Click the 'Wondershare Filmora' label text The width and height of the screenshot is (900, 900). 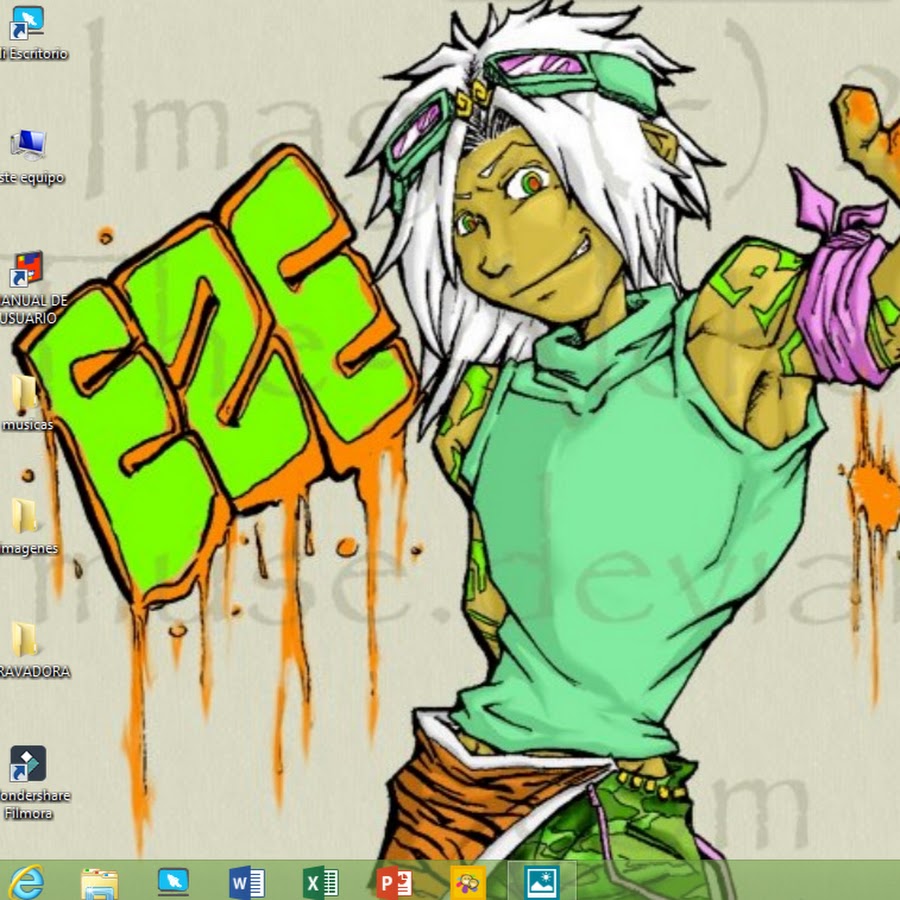[x=32, y=805]
